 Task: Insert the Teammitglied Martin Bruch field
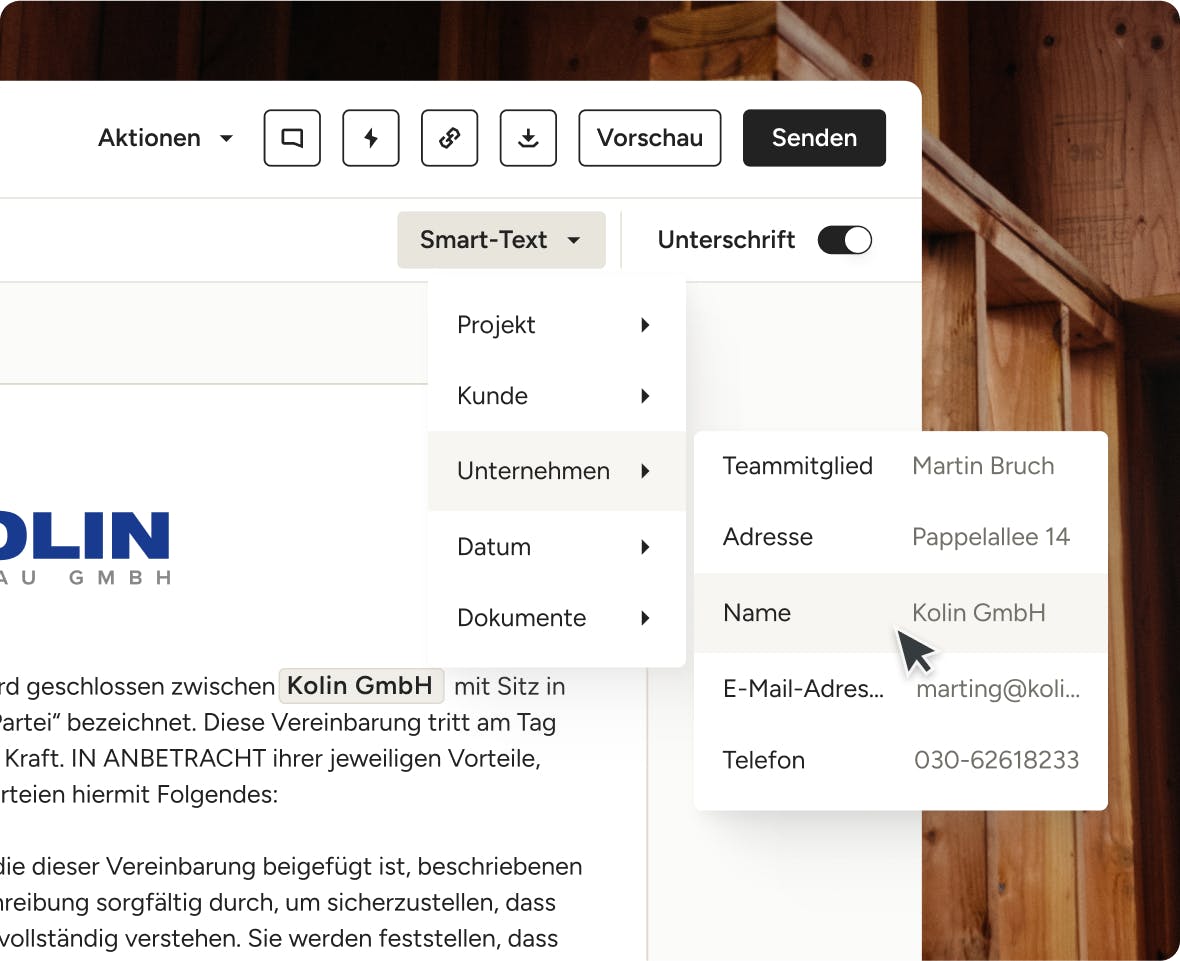(x=900, y=466)
